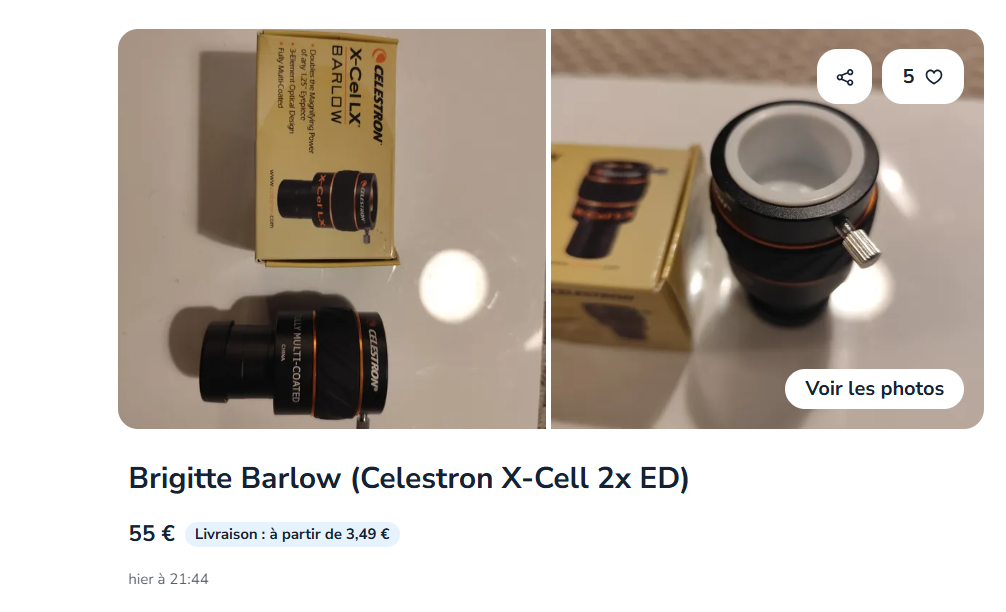
Task: Click the 55 € price
Action: tap(151, 534)
